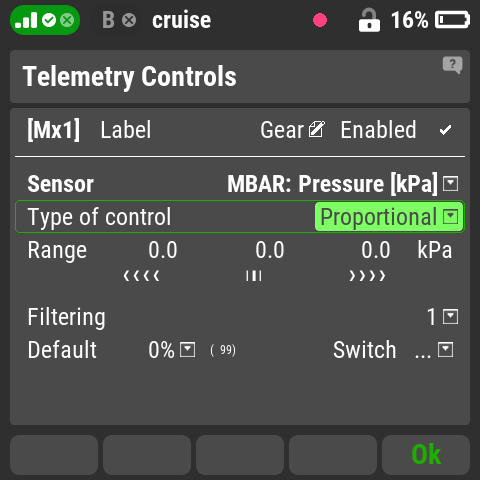
Task: Select the cruise model name
Action: pos(182,20)
